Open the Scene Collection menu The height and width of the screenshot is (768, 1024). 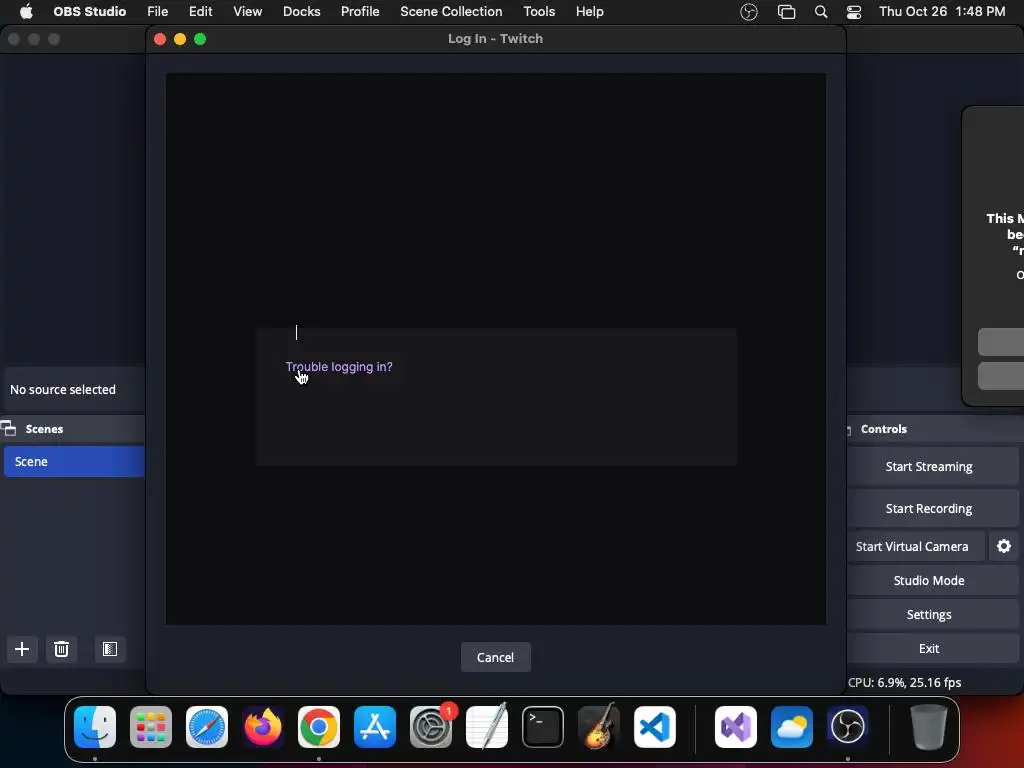(x=451, y=12)
